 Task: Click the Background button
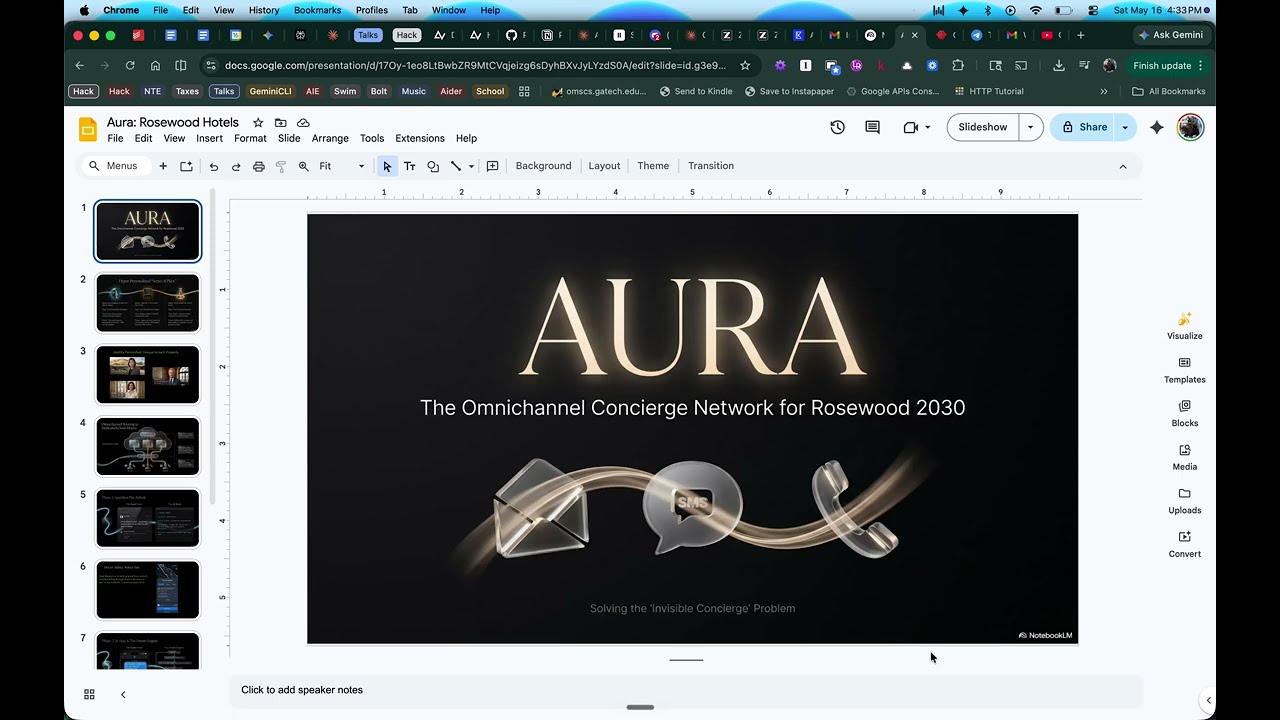543,166
